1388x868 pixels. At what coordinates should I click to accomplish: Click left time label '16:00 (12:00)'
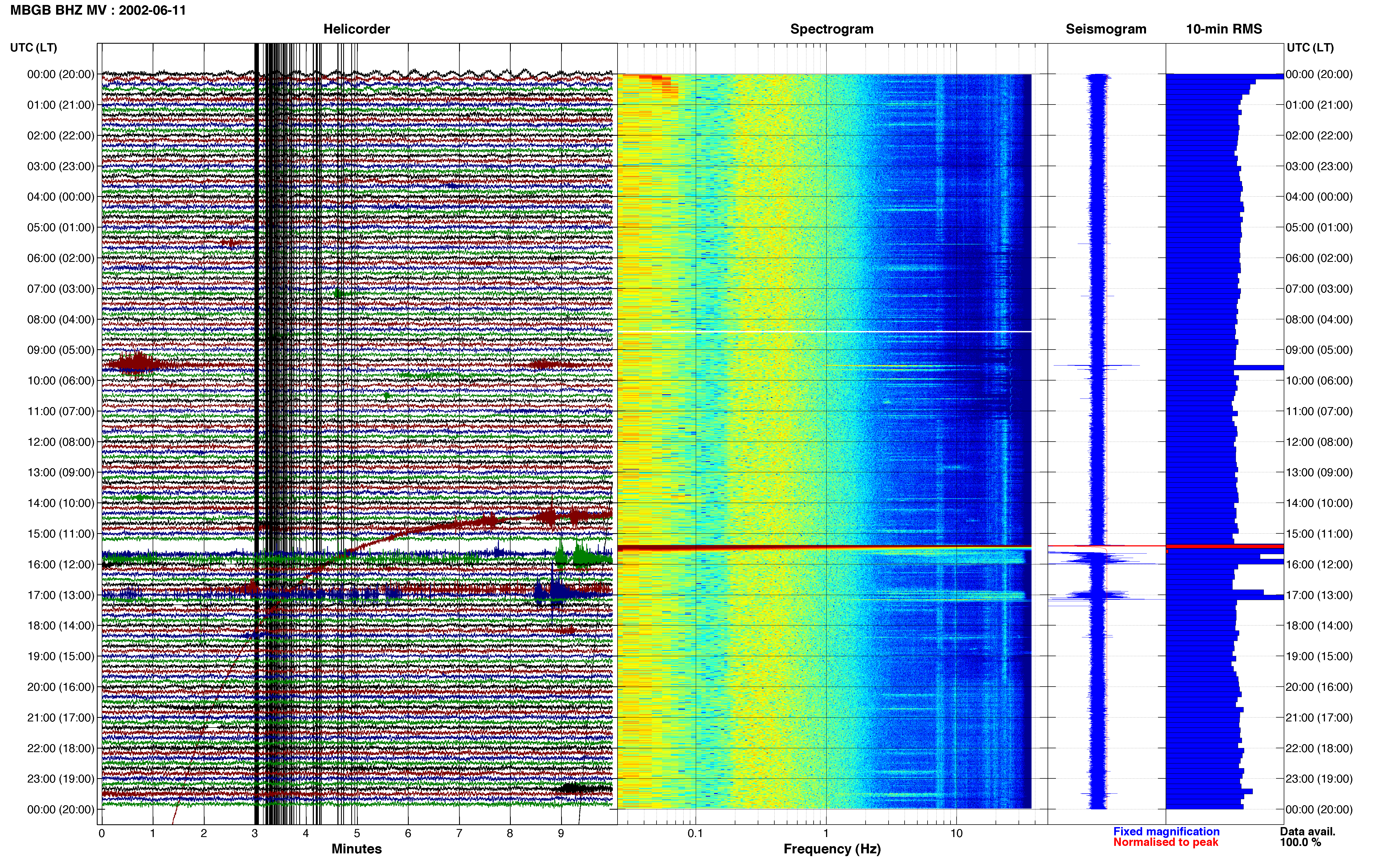click(x=61, y=564)
